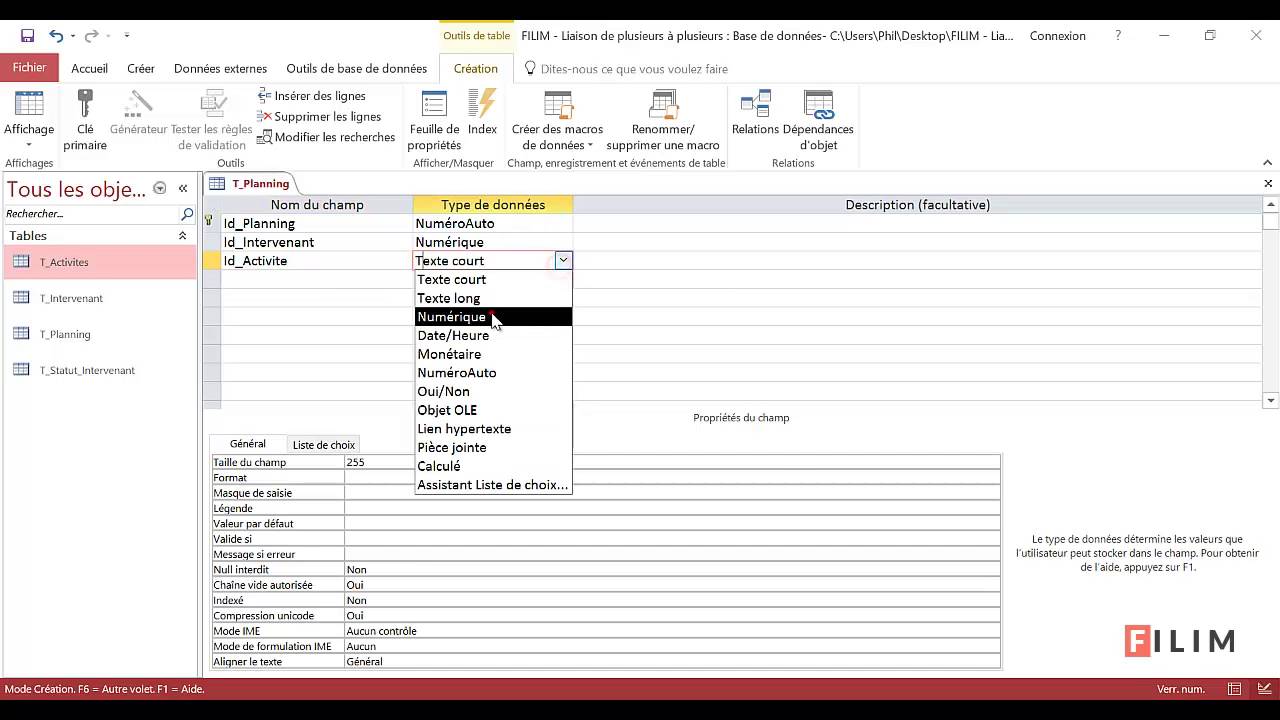Open the Tous les objets filter dropdown
This screenshot has height=720, width=1280.
[x=159, y=188]
